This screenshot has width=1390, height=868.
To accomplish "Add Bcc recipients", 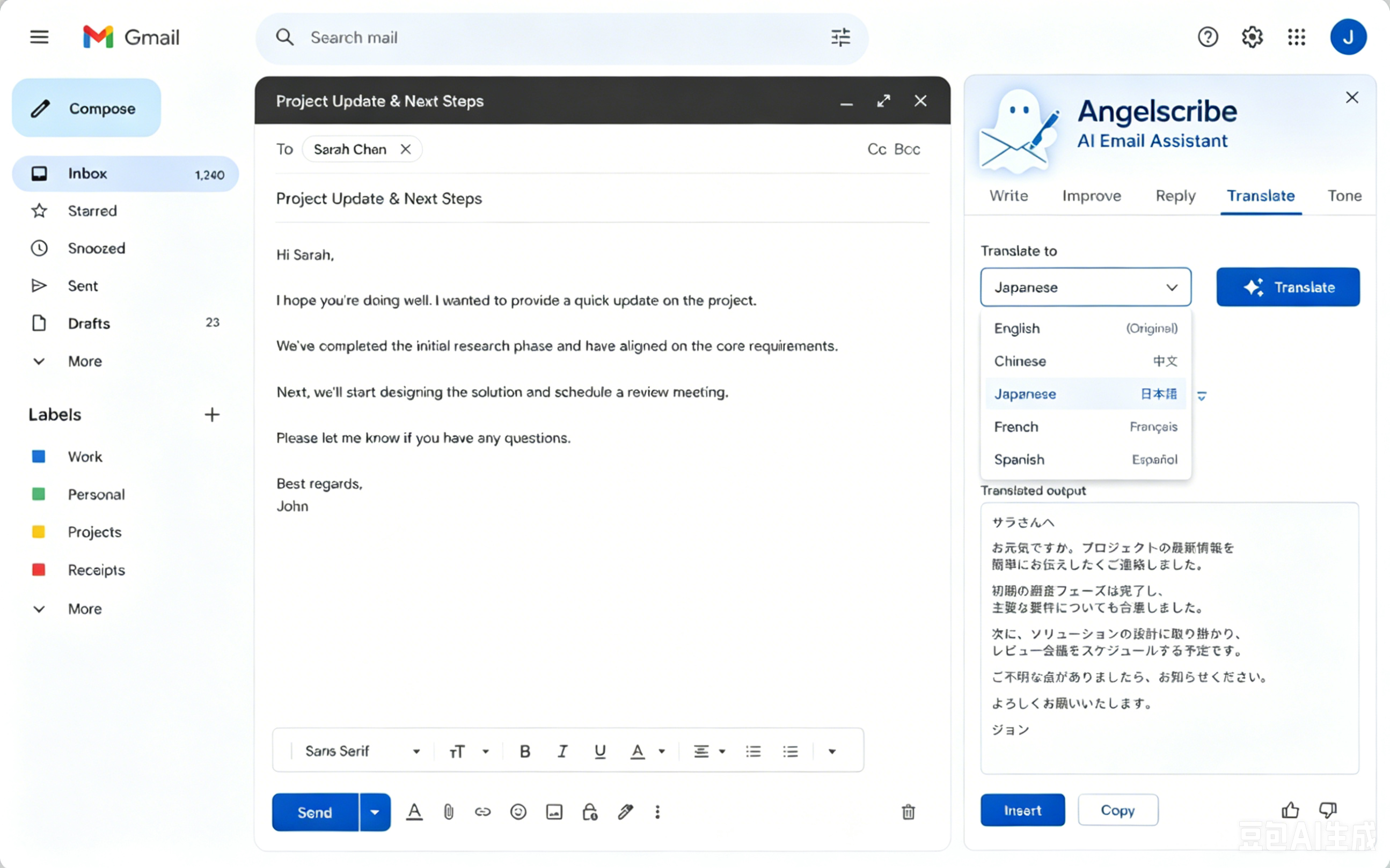I will coord(907,149).
